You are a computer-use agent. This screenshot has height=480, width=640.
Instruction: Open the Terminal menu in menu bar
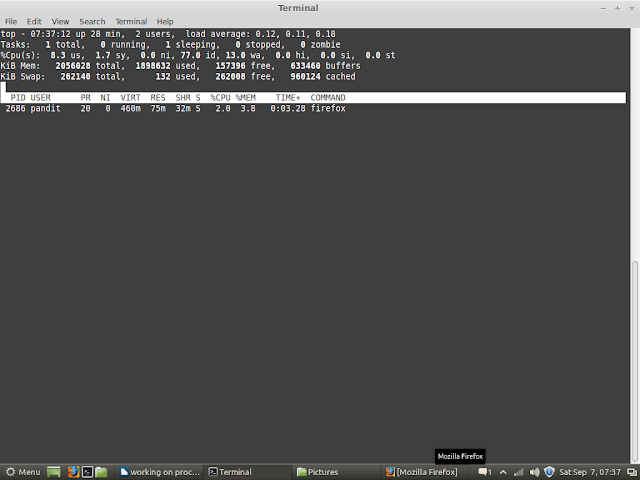[131, 22]
